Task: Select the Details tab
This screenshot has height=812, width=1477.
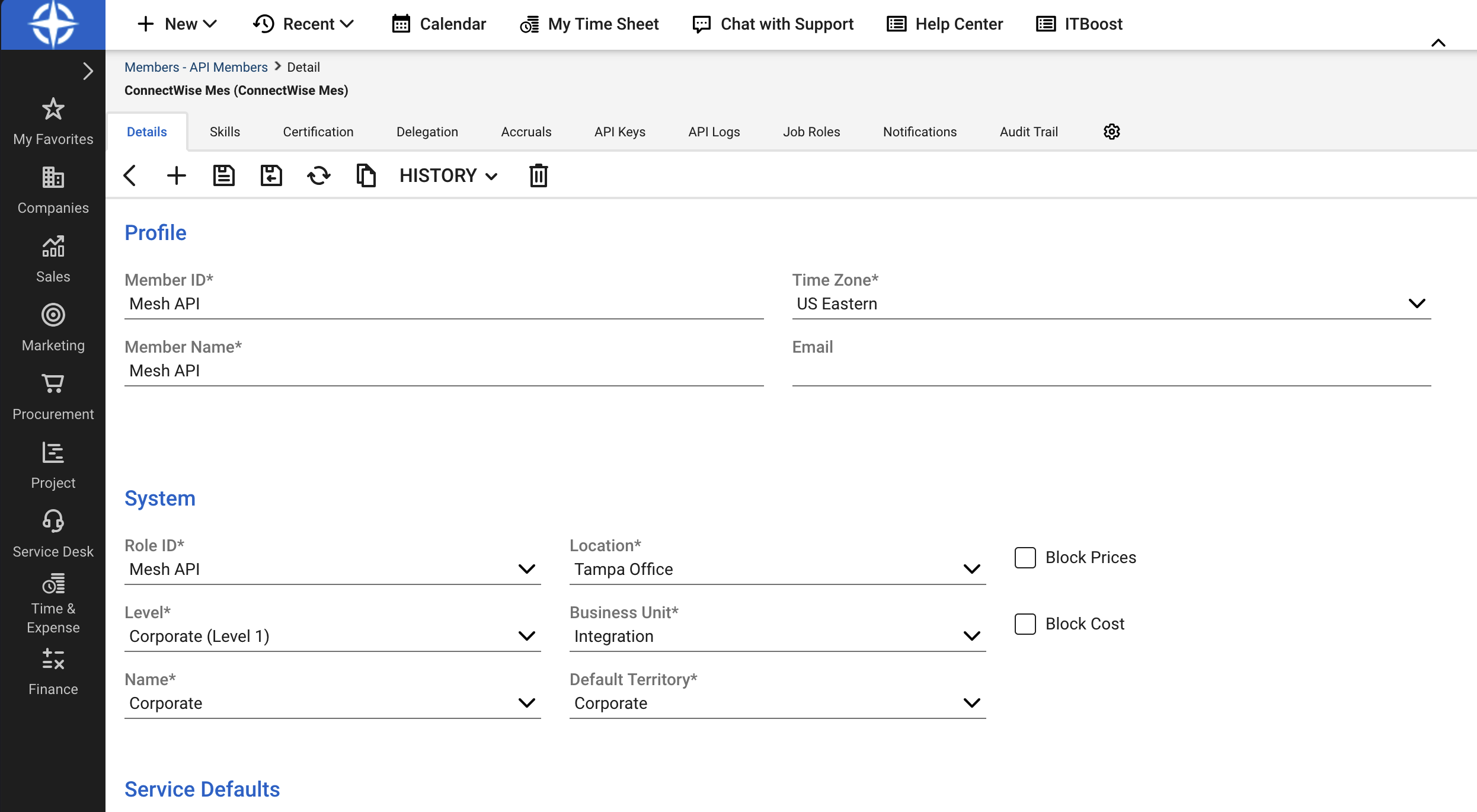Action: point(147,132)
